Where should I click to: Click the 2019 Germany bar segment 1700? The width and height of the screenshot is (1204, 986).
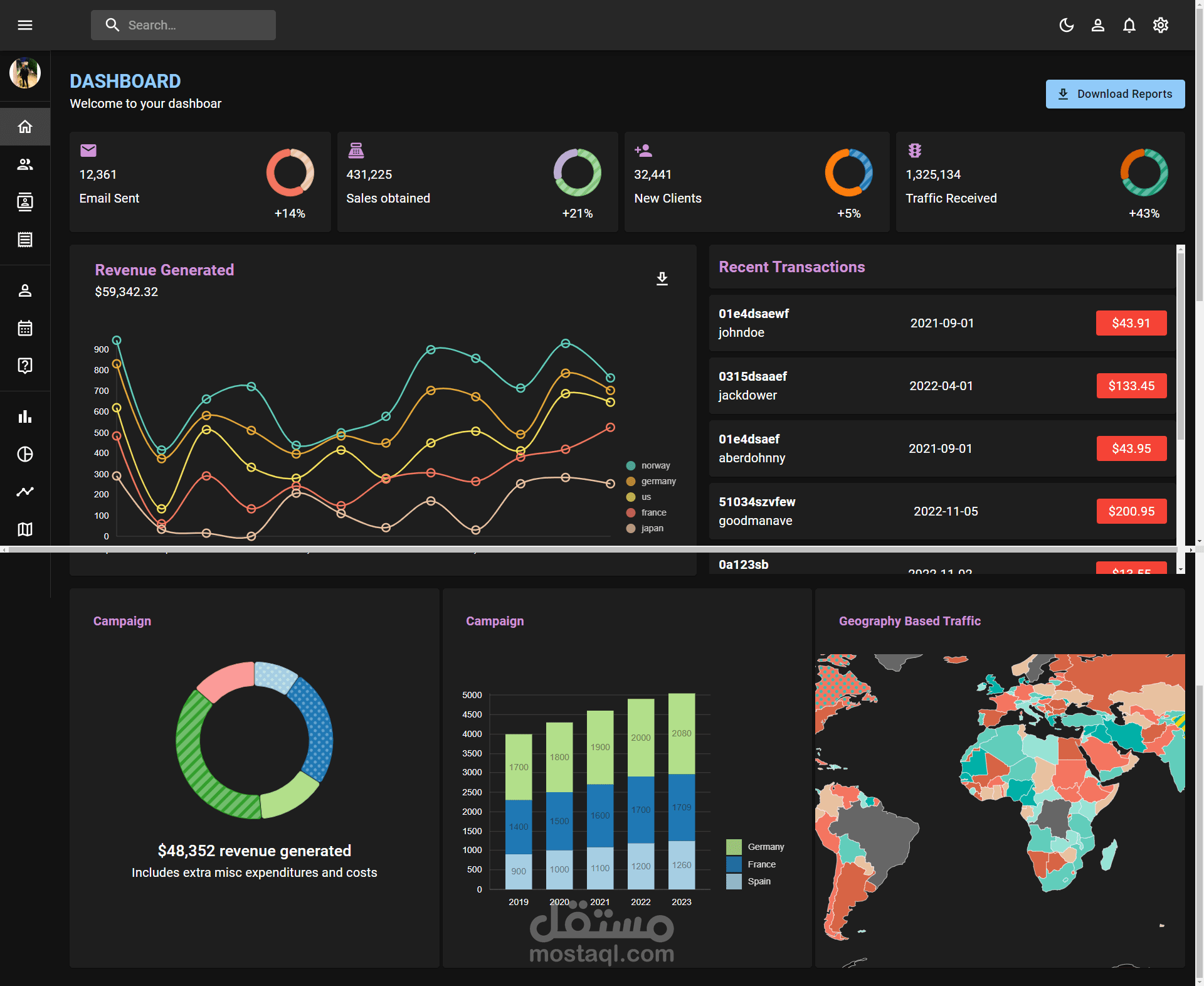pos(519,767)
